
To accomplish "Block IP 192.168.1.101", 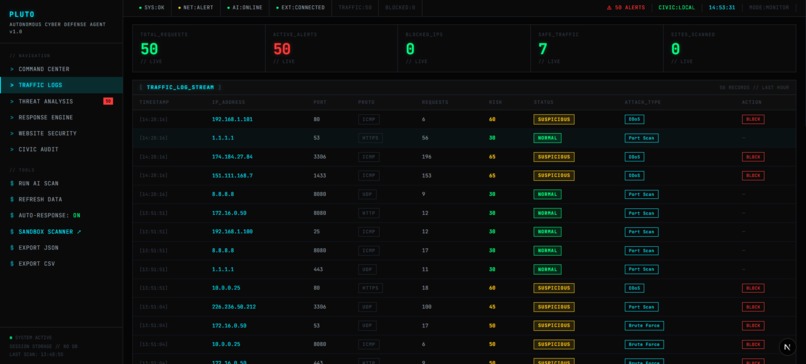I will pyautogui.click(x=753, y=119).
